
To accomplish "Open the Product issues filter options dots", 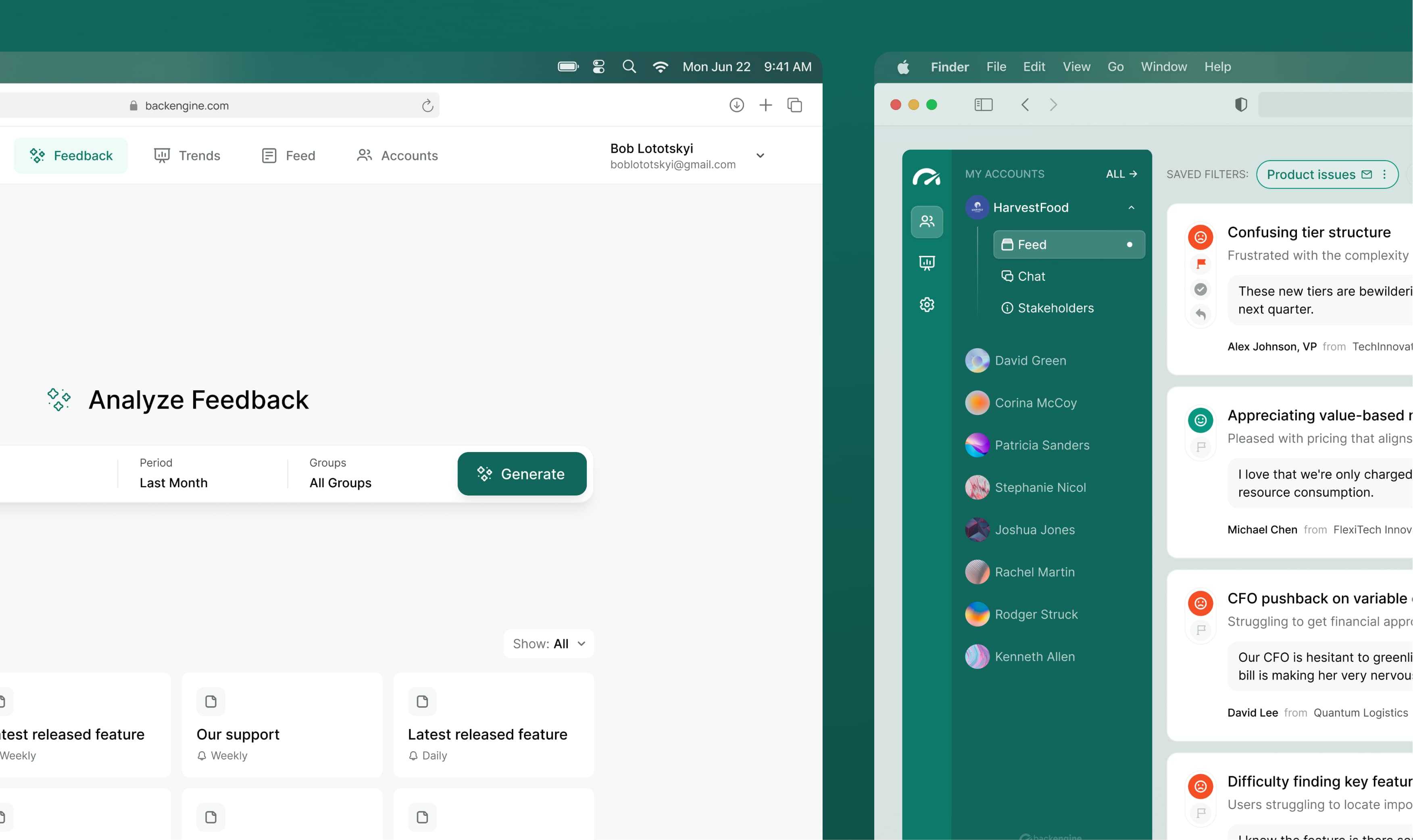I will click(1384, 174).
